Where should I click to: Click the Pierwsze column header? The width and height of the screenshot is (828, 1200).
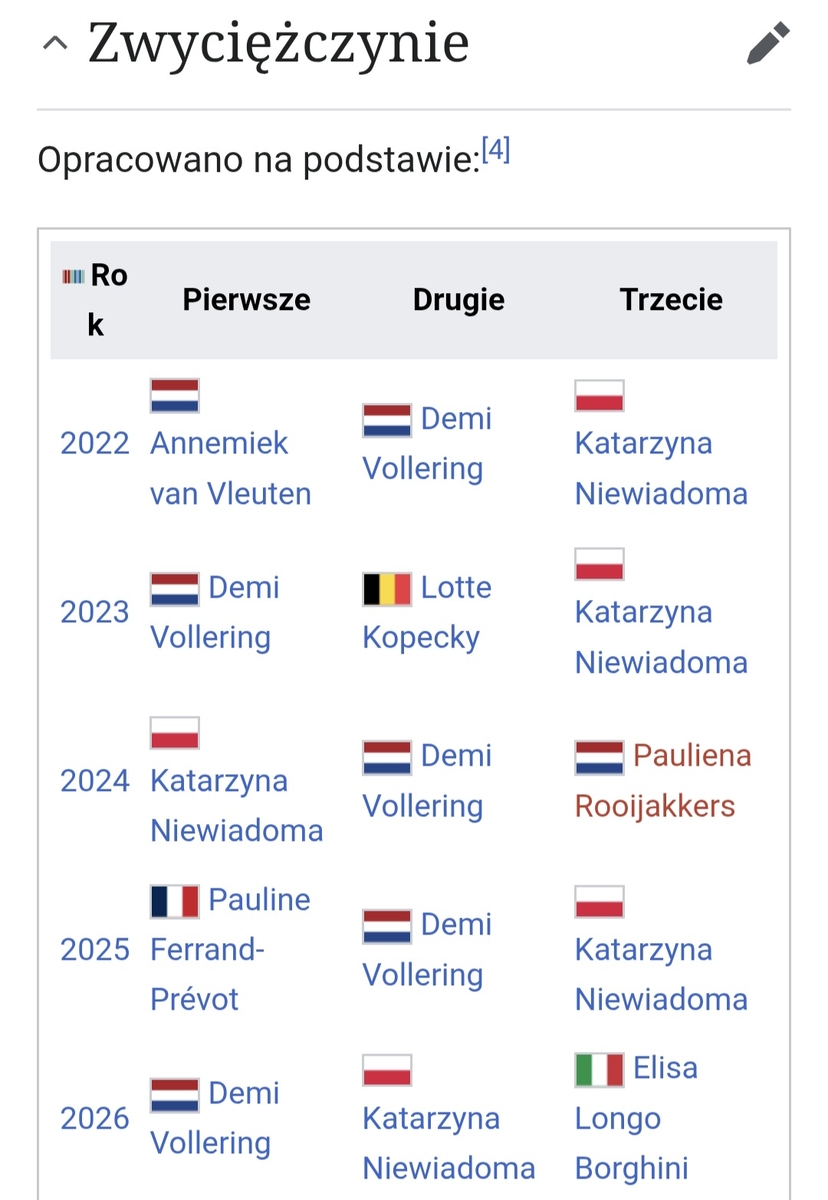tap(246, 299)
